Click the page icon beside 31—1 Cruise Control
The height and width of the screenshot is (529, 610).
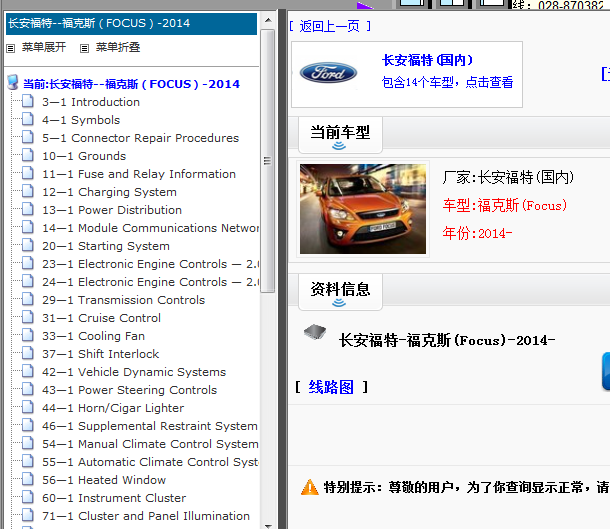pos(28,317)
